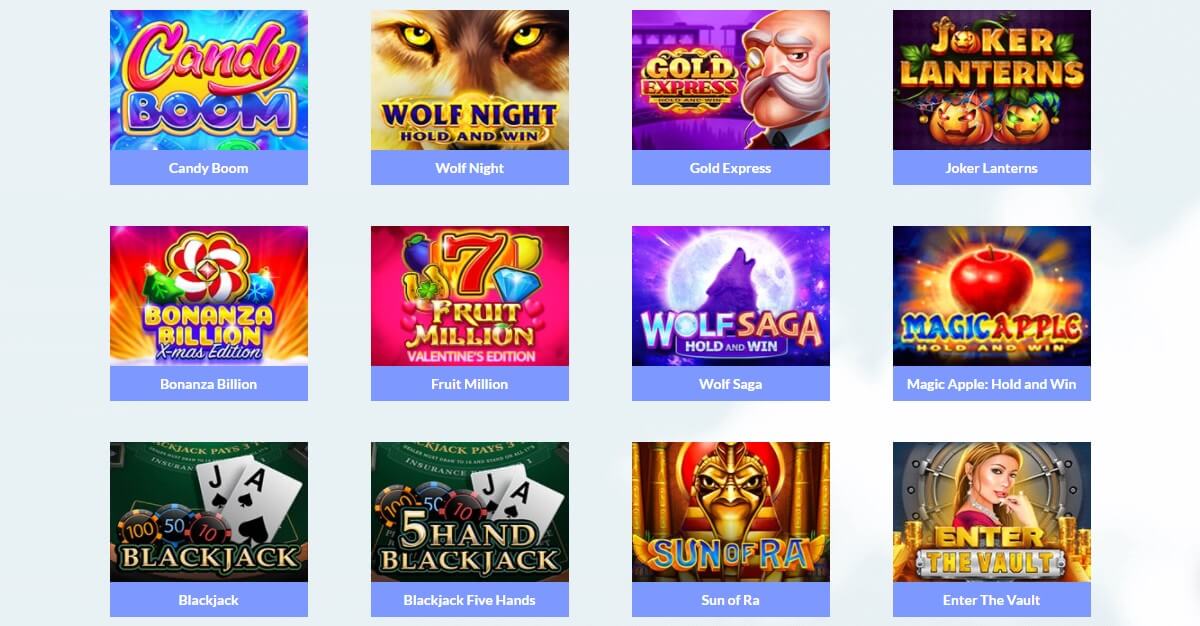This screenshot has width=1200, height=626.
Task: Choose Bonanza Billion X-mas Edition image
Action: coord(209,296)
